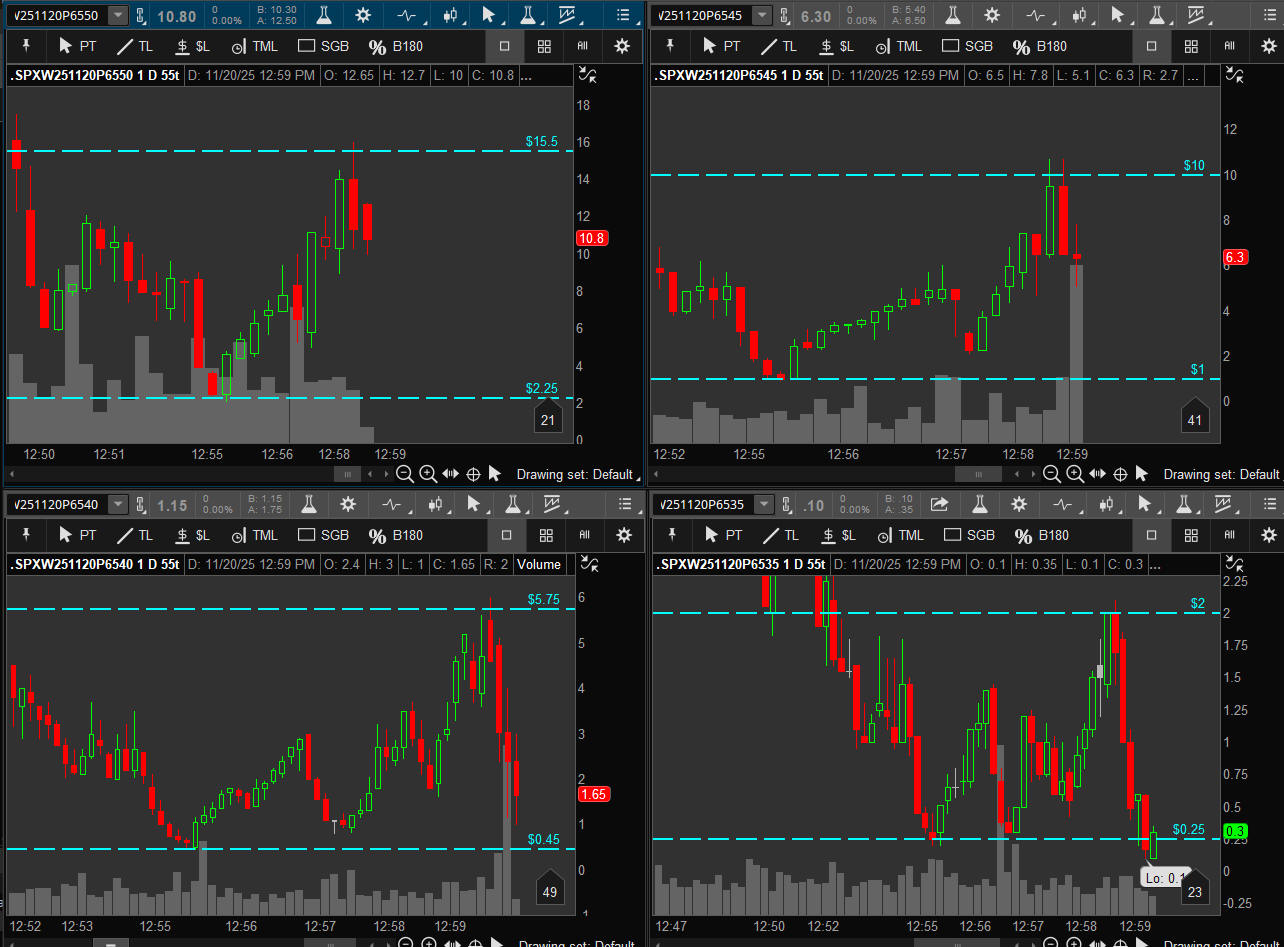Screen dimensions: 1284x947
Task: Open Drawing set: Default menu under P6545 chart
Action: [1221, 474]
